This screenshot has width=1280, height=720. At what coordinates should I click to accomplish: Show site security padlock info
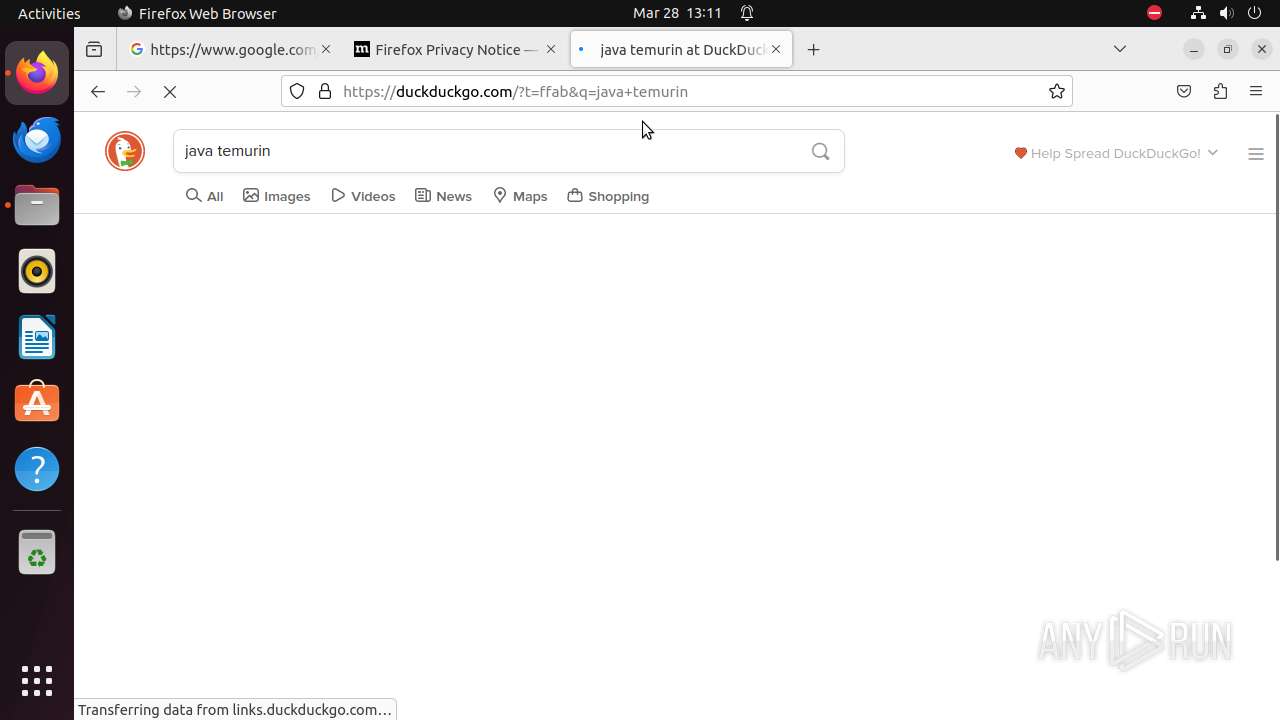325,92
